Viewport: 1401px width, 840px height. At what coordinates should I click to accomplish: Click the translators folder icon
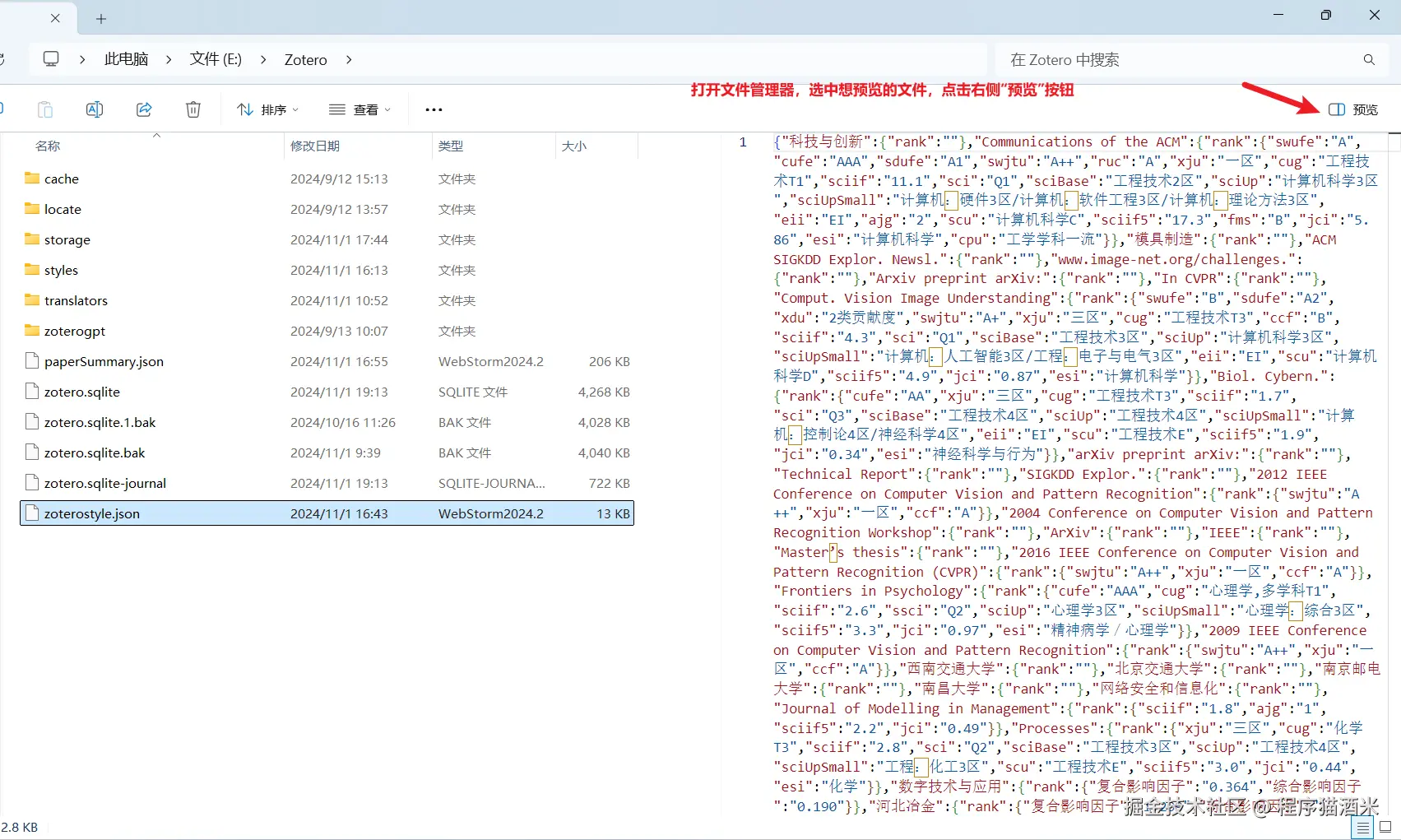(x=32, y=299)
